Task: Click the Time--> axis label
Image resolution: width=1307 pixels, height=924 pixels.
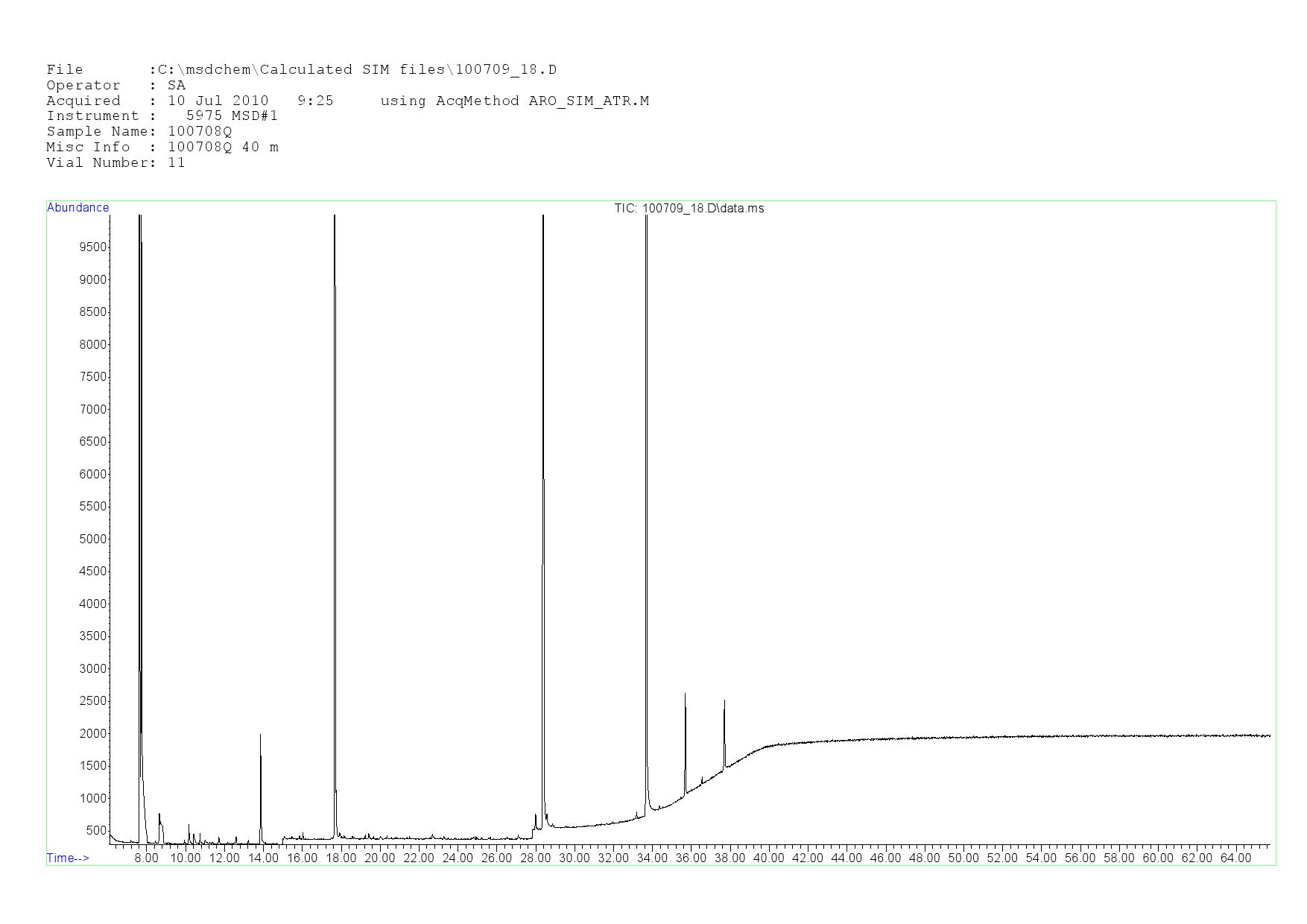Action: (x=68, y=858)
